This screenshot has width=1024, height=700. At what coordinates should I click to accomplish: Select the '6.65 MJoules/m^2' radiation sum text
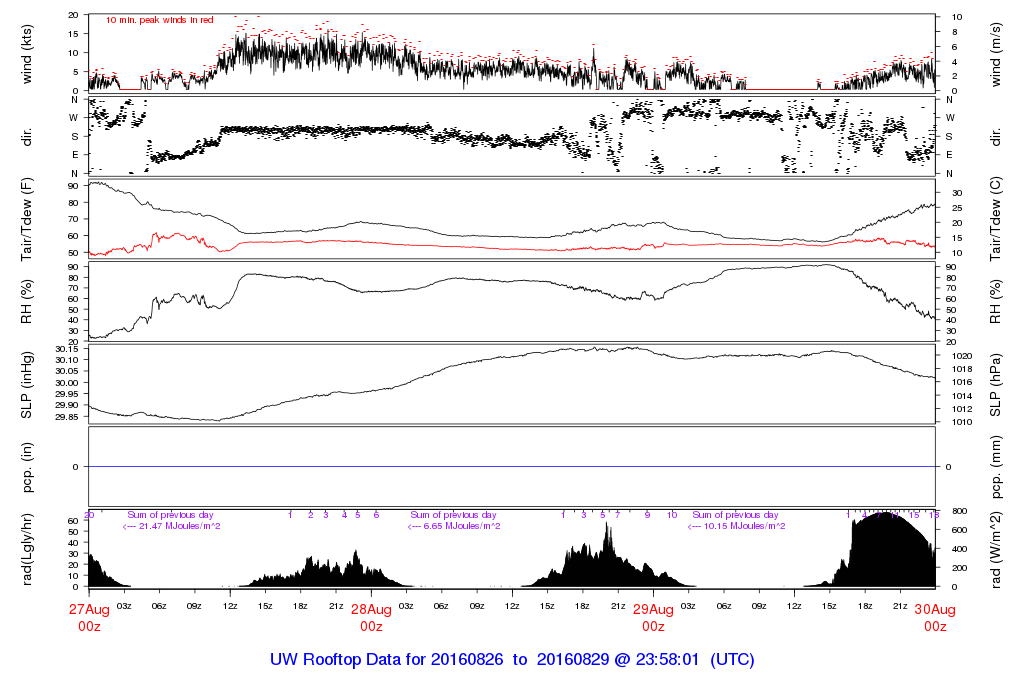point(462,526)
